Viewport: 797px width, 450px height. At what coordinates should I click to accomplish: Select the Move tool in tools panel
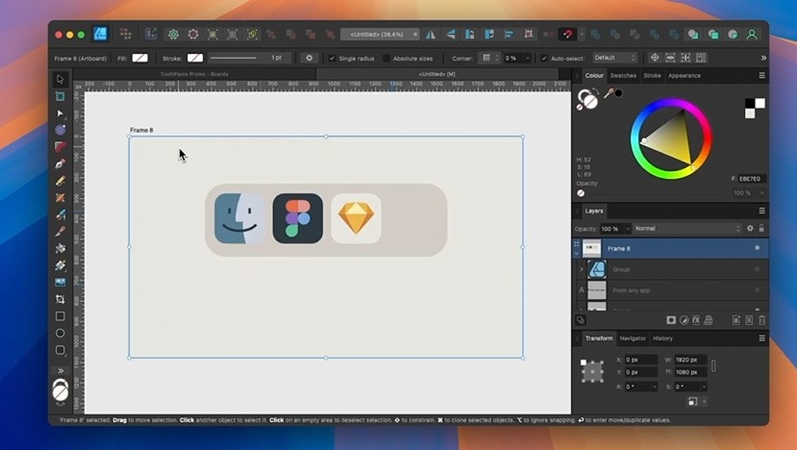coord(60,79)
